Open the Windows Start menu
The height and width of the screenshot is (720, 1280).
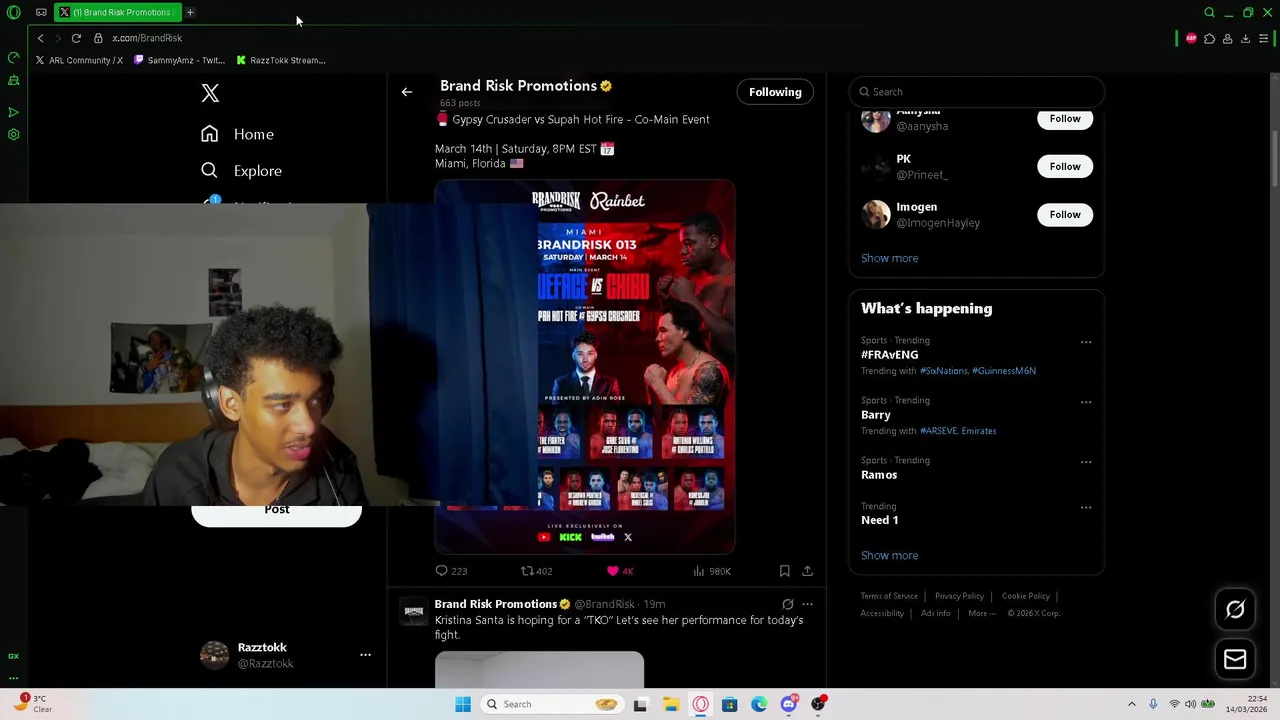[463, 704]
